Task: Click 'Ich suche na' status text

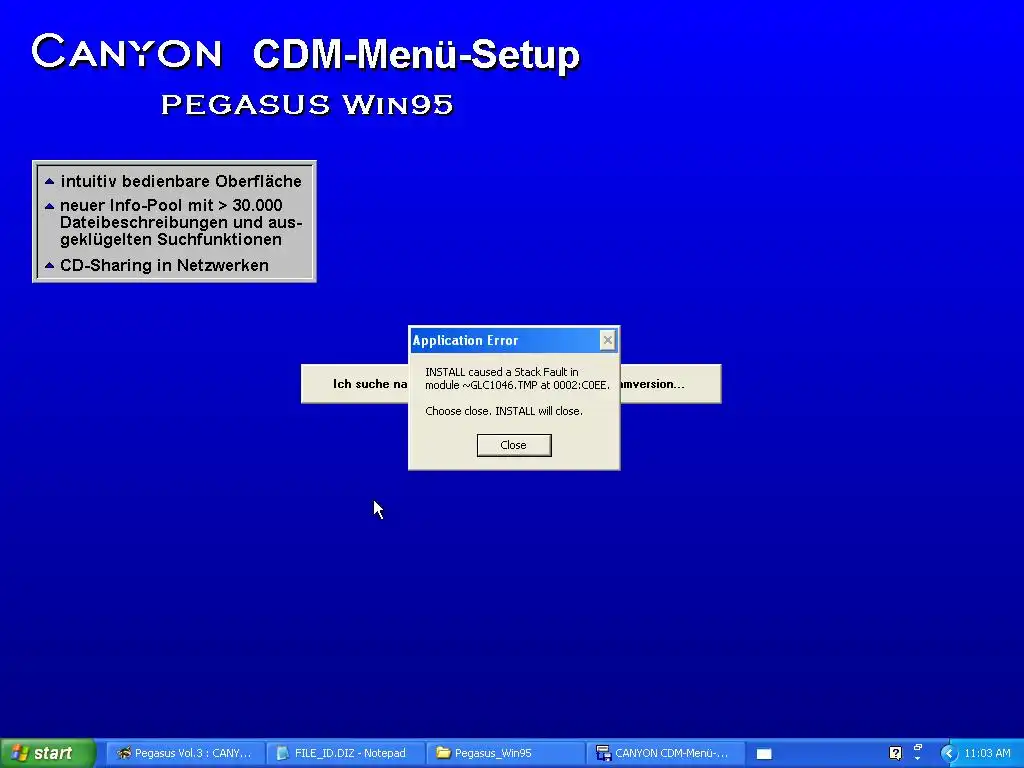Action: pyautogui.click(x=370, y=384)
